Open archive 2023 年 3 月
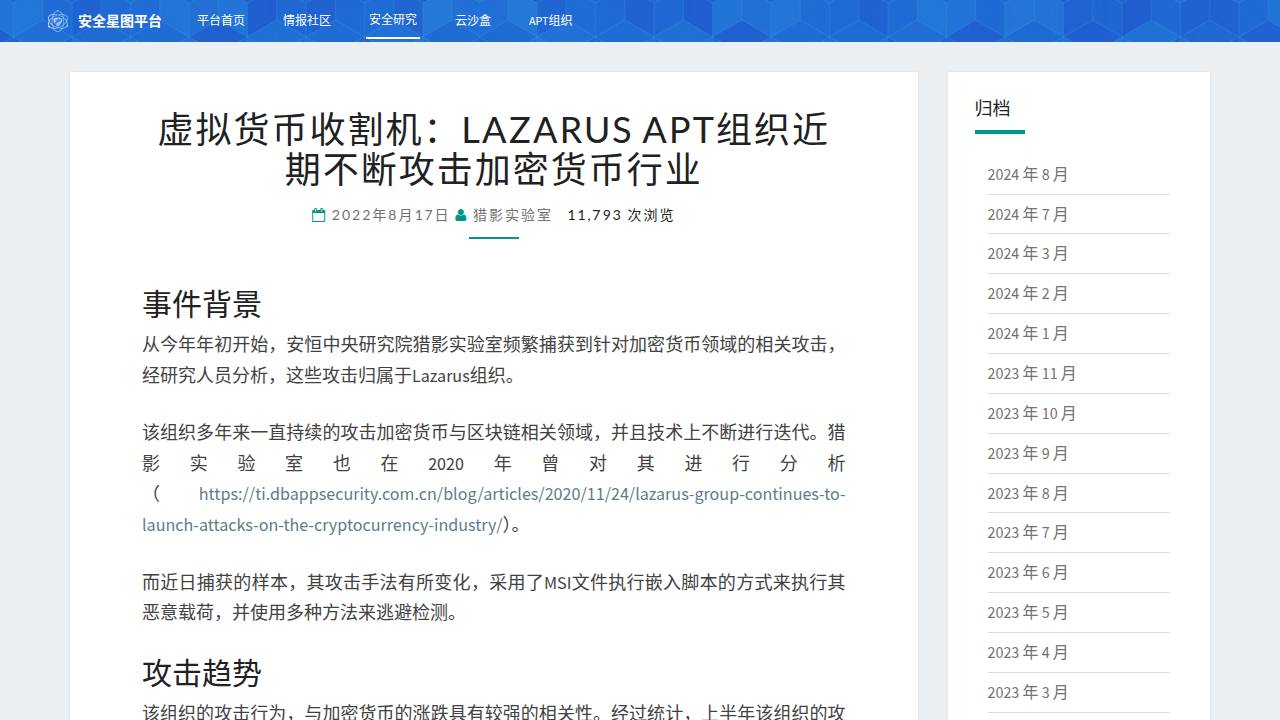1280x720 pixels. (x=1028, y=692)
